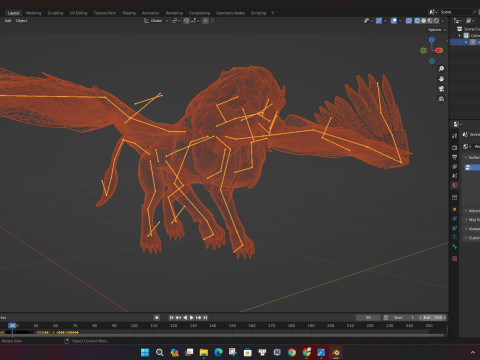Open the overlays options dropdown arrow
Image resolution: width=480 pixels, height=360 pixels.
tap(400, 21)
